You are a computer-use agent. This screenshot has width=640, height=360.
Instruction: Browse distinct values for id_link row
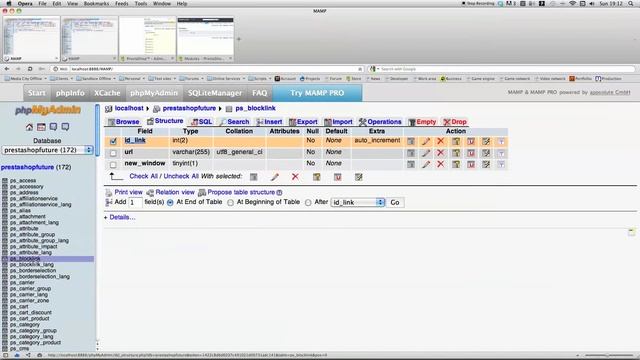pos(411,141)
